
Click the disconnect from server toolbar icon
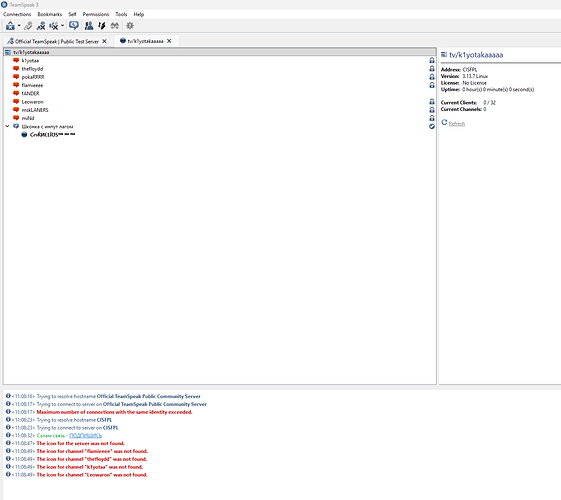pyautogui.click(x=41, y=26)
